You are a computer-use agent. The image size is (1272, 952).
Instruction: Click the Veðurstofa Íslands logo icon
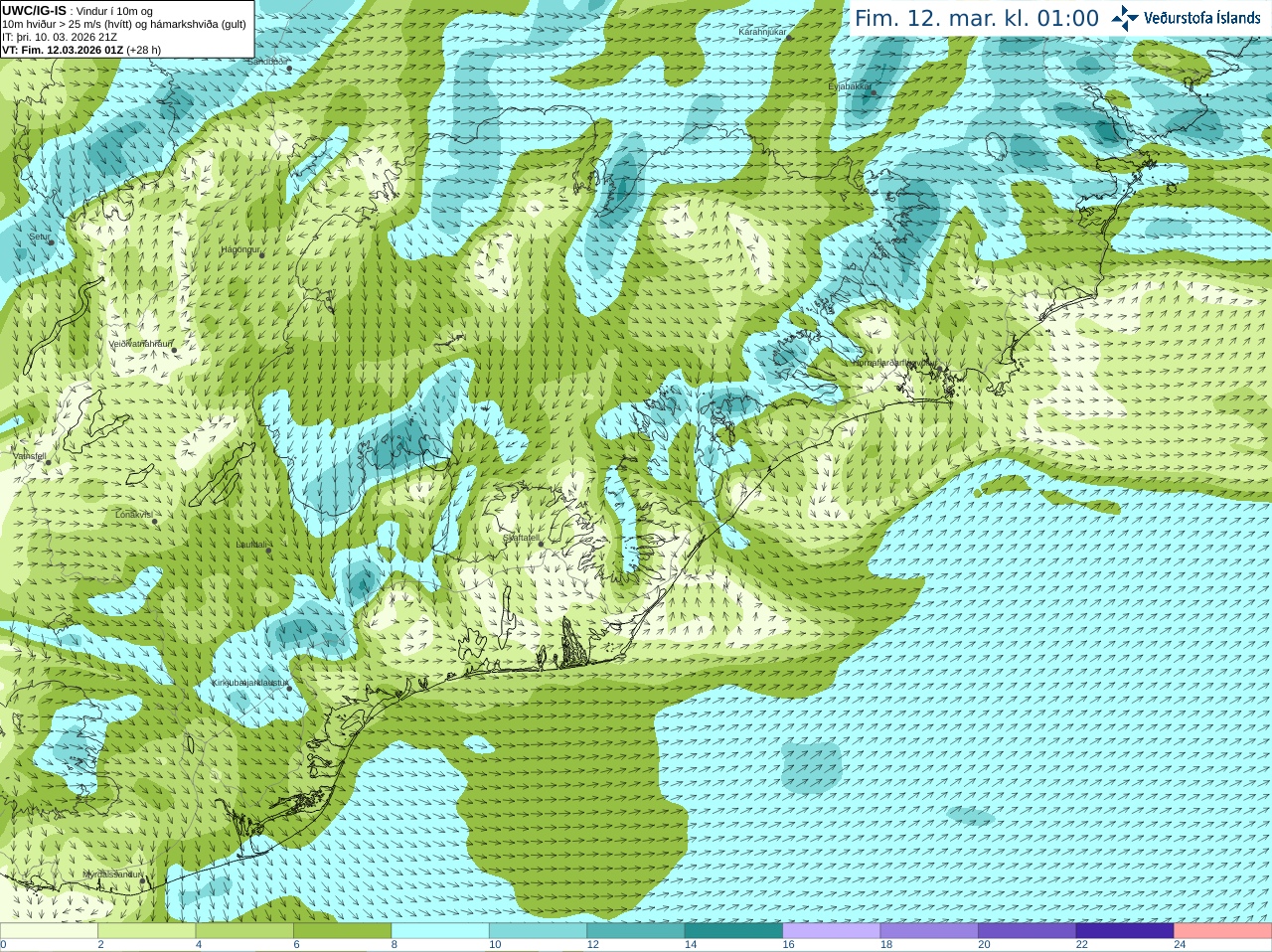(x=1125, y=18)
